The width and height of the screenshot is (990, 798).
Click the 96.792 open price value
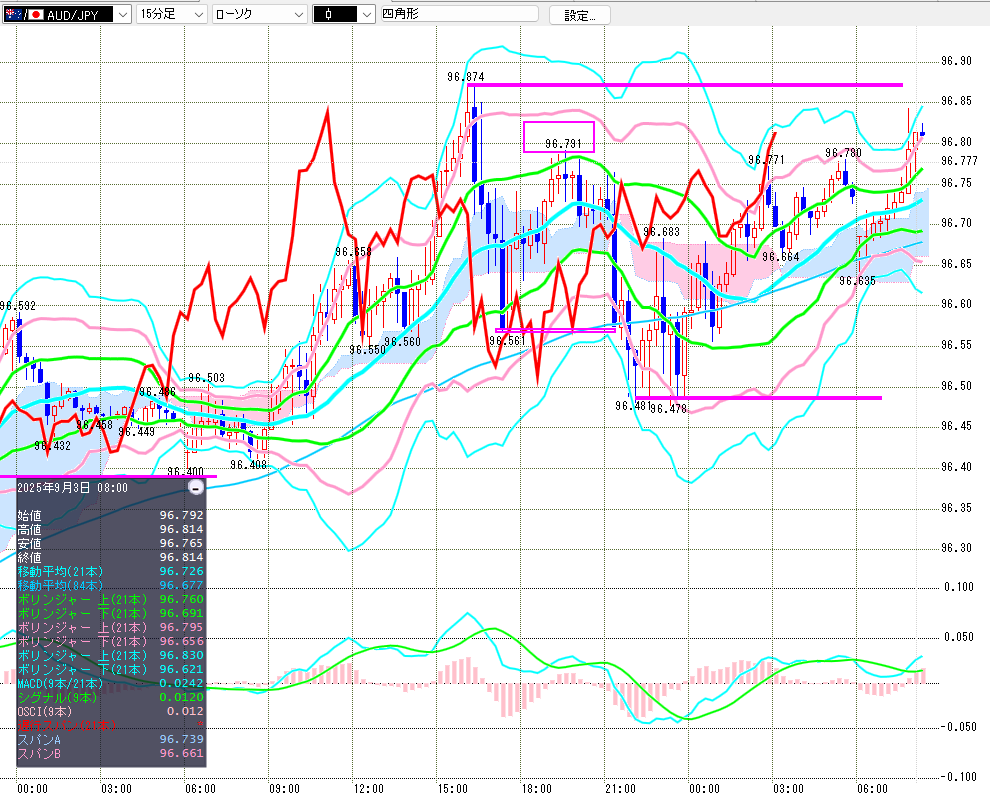tap(181, 515)
